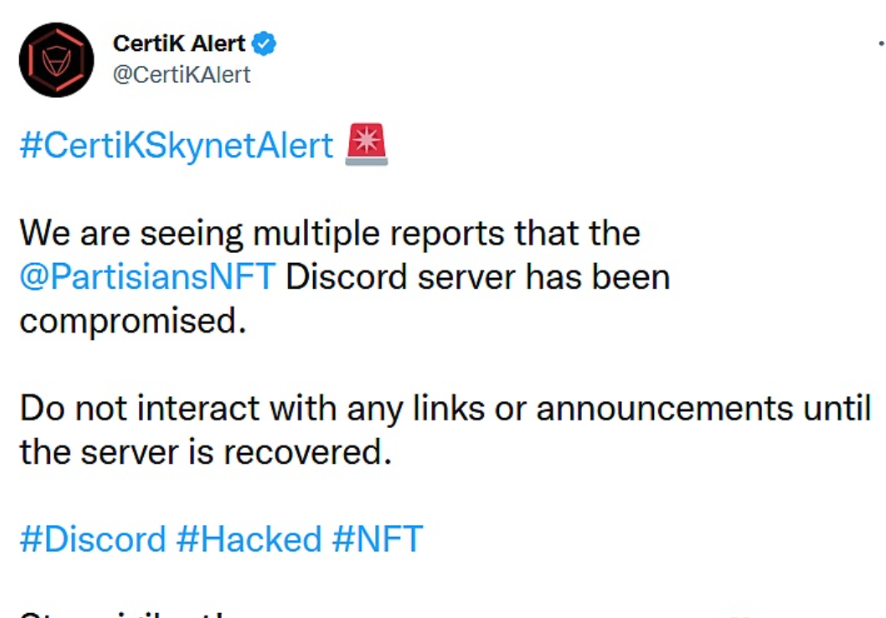Click the word "compromised."
886x618 pixels.
coord(132,321)
